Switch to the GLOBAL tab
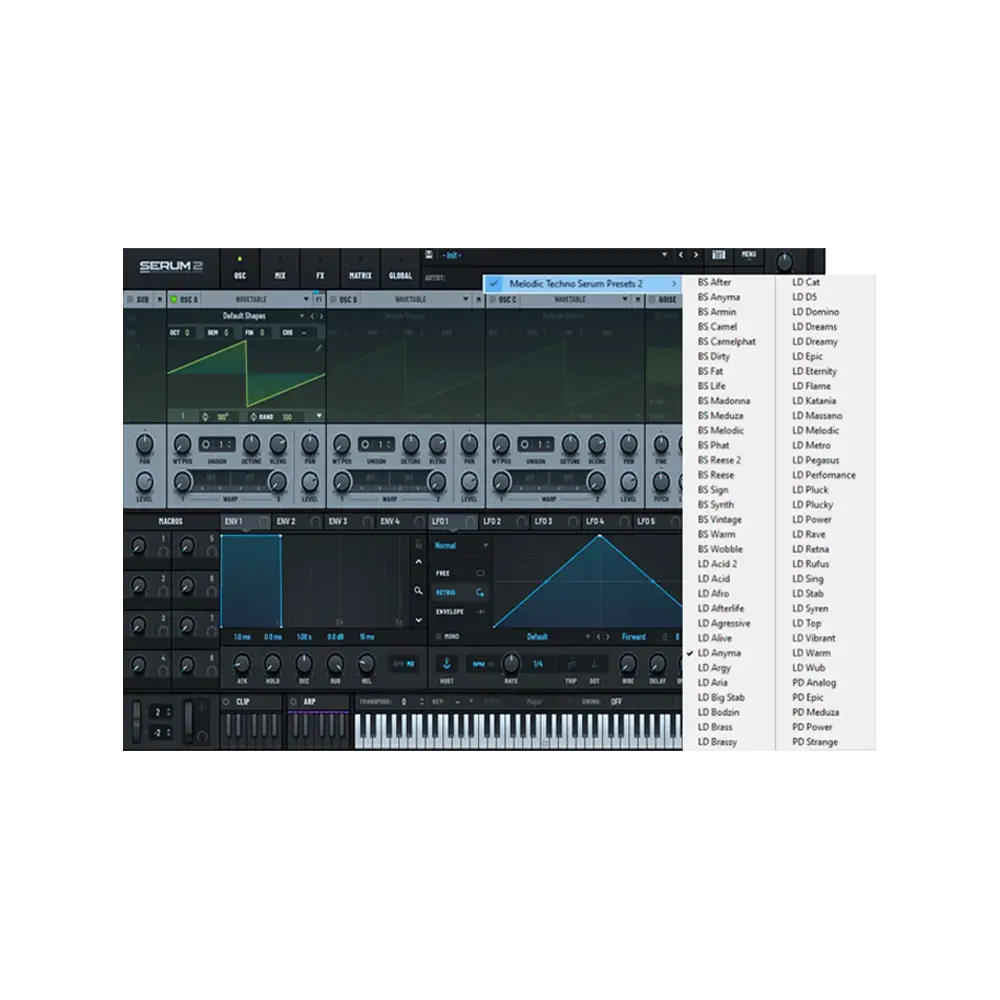The width and height of the screenshot is (1000, 1000). coord(400,268)
